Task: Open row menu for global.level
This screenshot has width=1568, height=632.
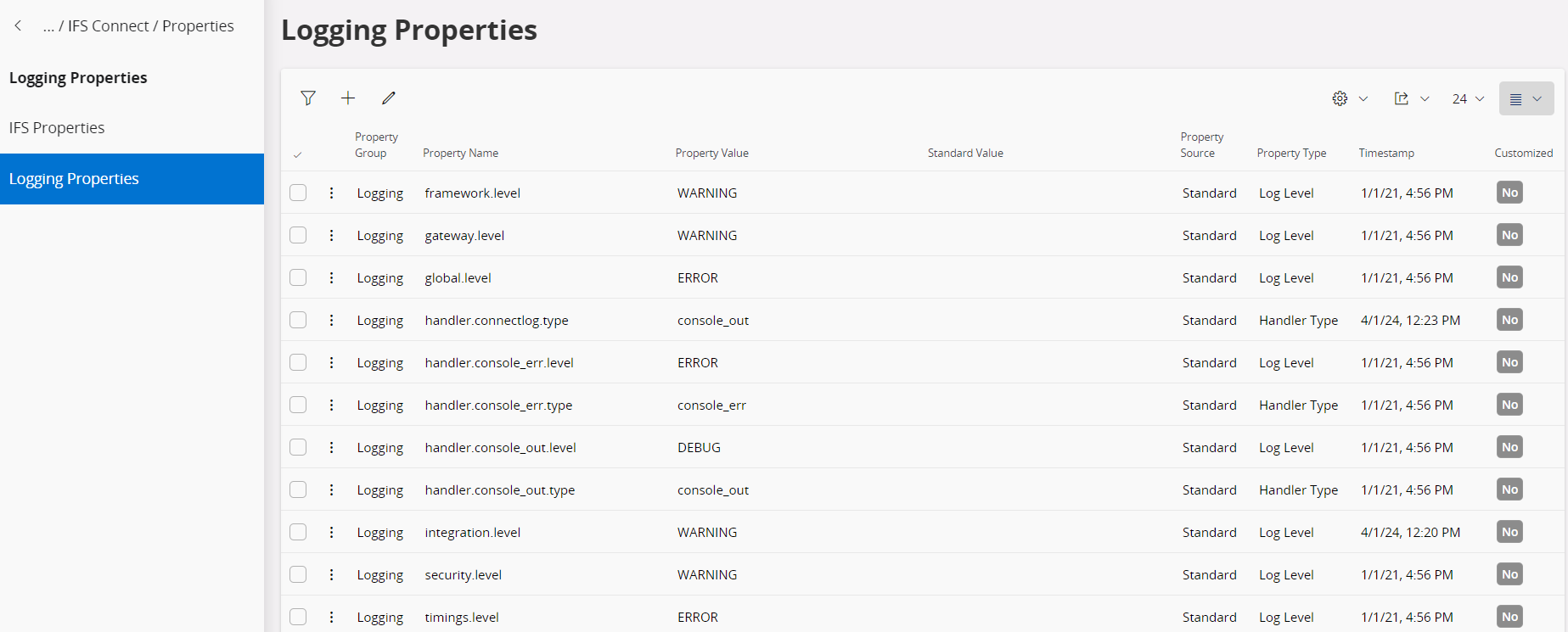Action: pos(332,278)
